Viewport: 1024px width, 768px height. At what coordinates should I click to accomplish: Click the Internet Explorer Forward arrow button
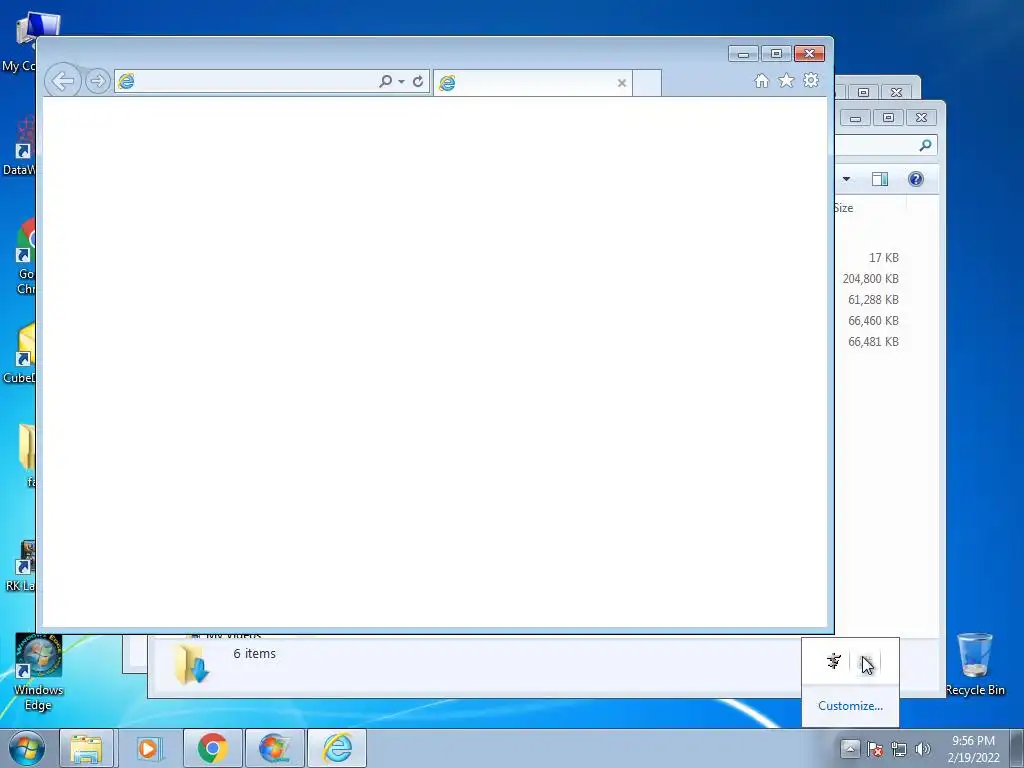(98, 82)
